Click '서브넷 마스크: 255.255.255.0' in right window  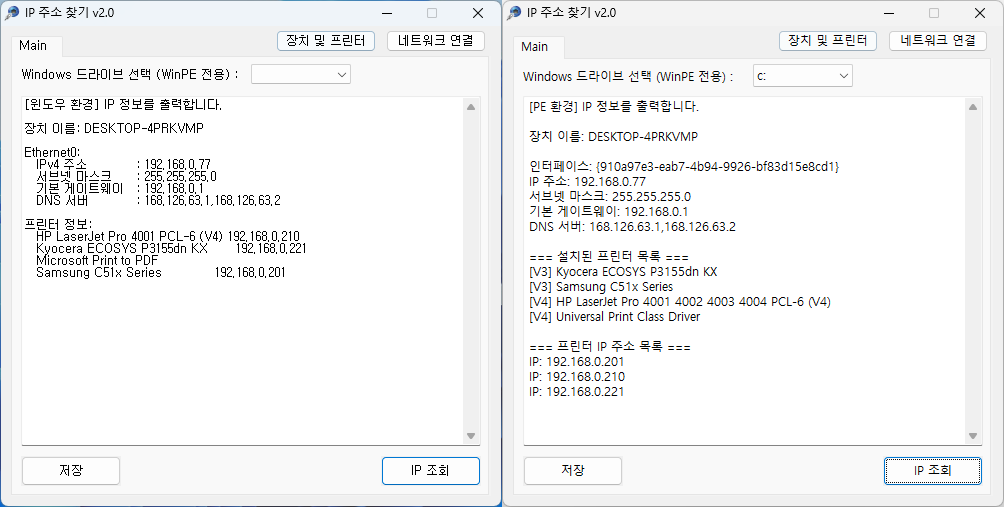[610, 197]
